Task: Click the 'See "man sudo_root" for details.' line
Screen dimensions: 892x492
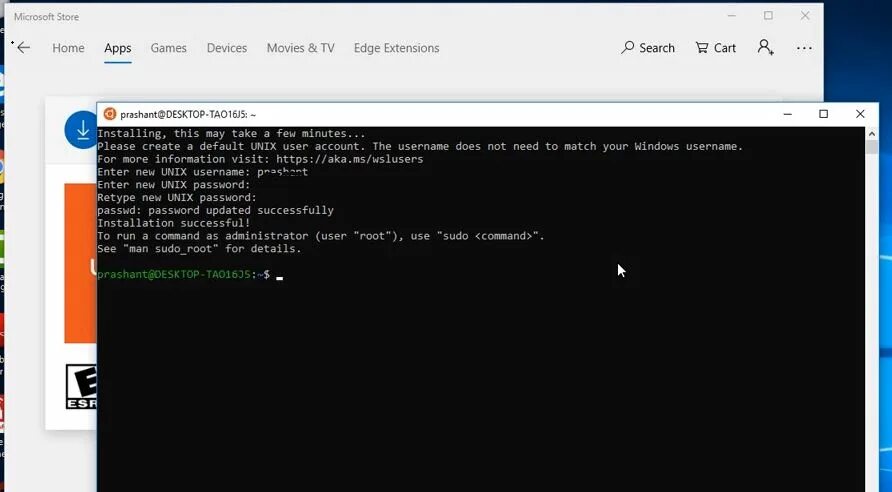Action: [199, 249]
